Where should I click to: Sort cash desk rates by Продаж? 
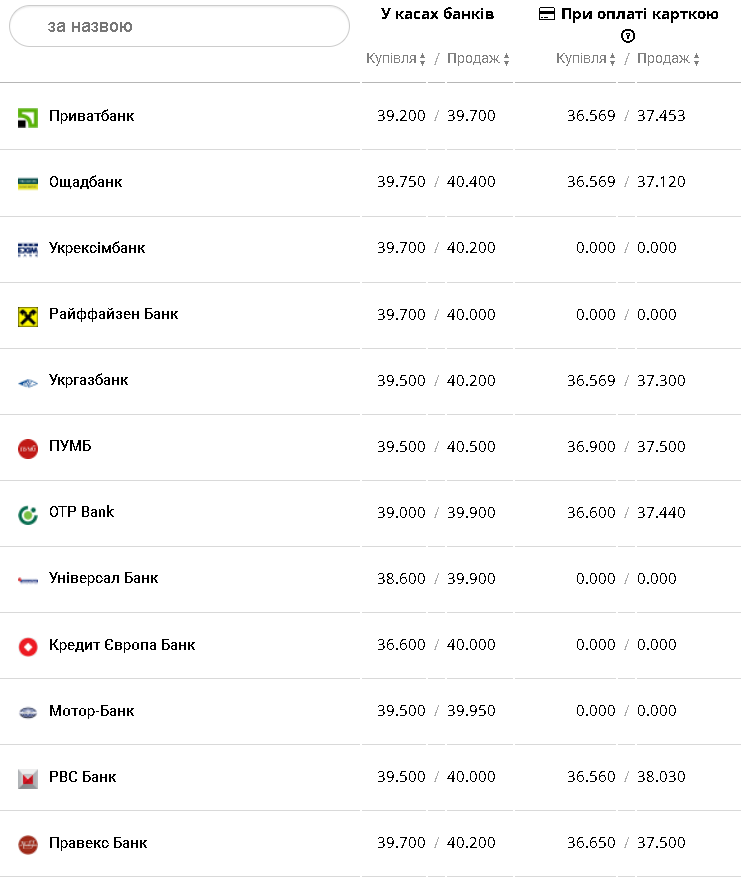tap(478, 59)
